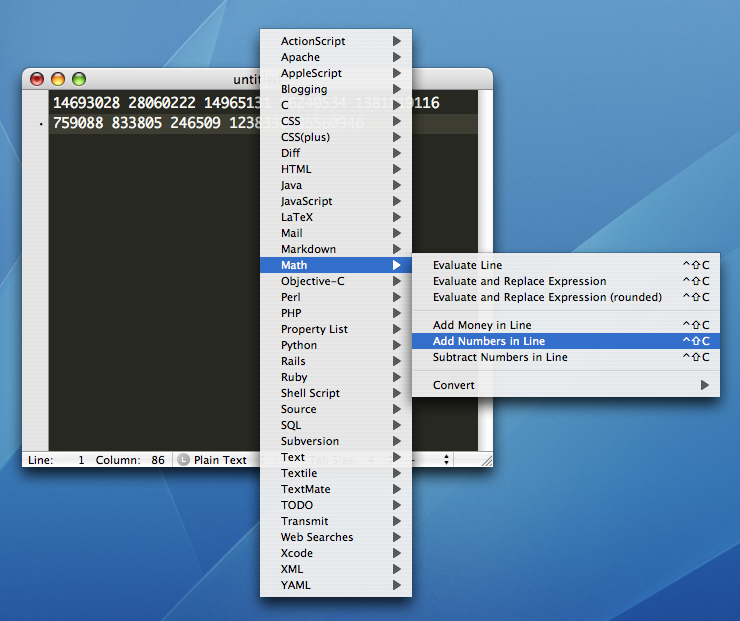This screenshot has height=621, width=740.
Task: Open the CSS(plus) bundle submenu
Action: tap(336, 137)
